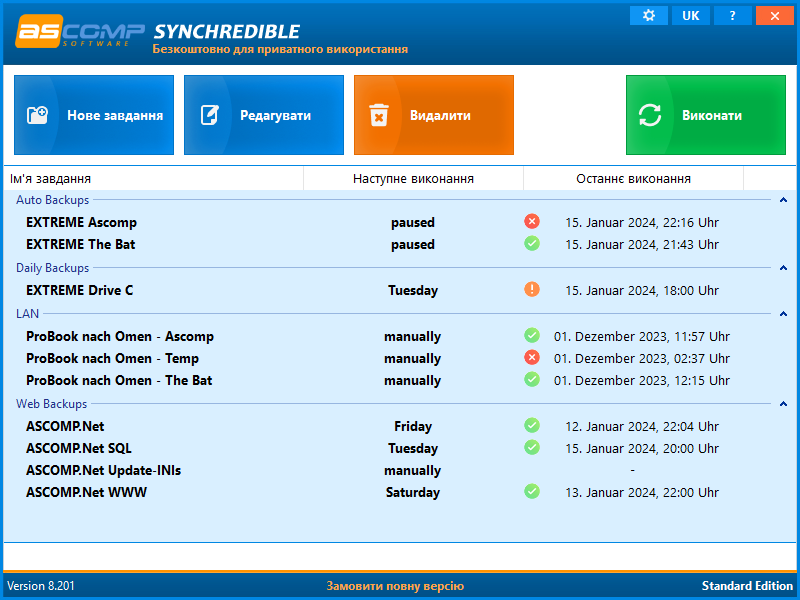Click the 15. Januar 2024, 18:00 Uhr timestamp
This screenshot has height=600, width=800.
[642, 290]
